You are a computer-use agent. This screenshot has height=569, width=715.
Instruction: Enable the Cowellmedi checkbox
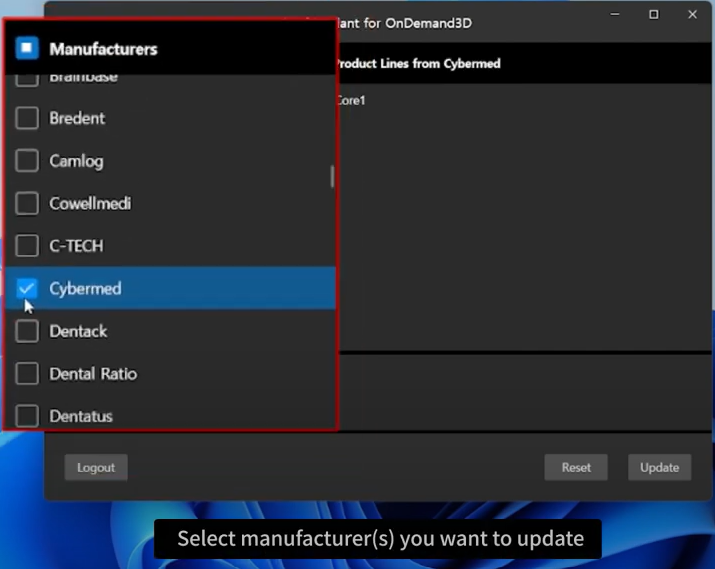pyautogui.click(x=27, y=203)
